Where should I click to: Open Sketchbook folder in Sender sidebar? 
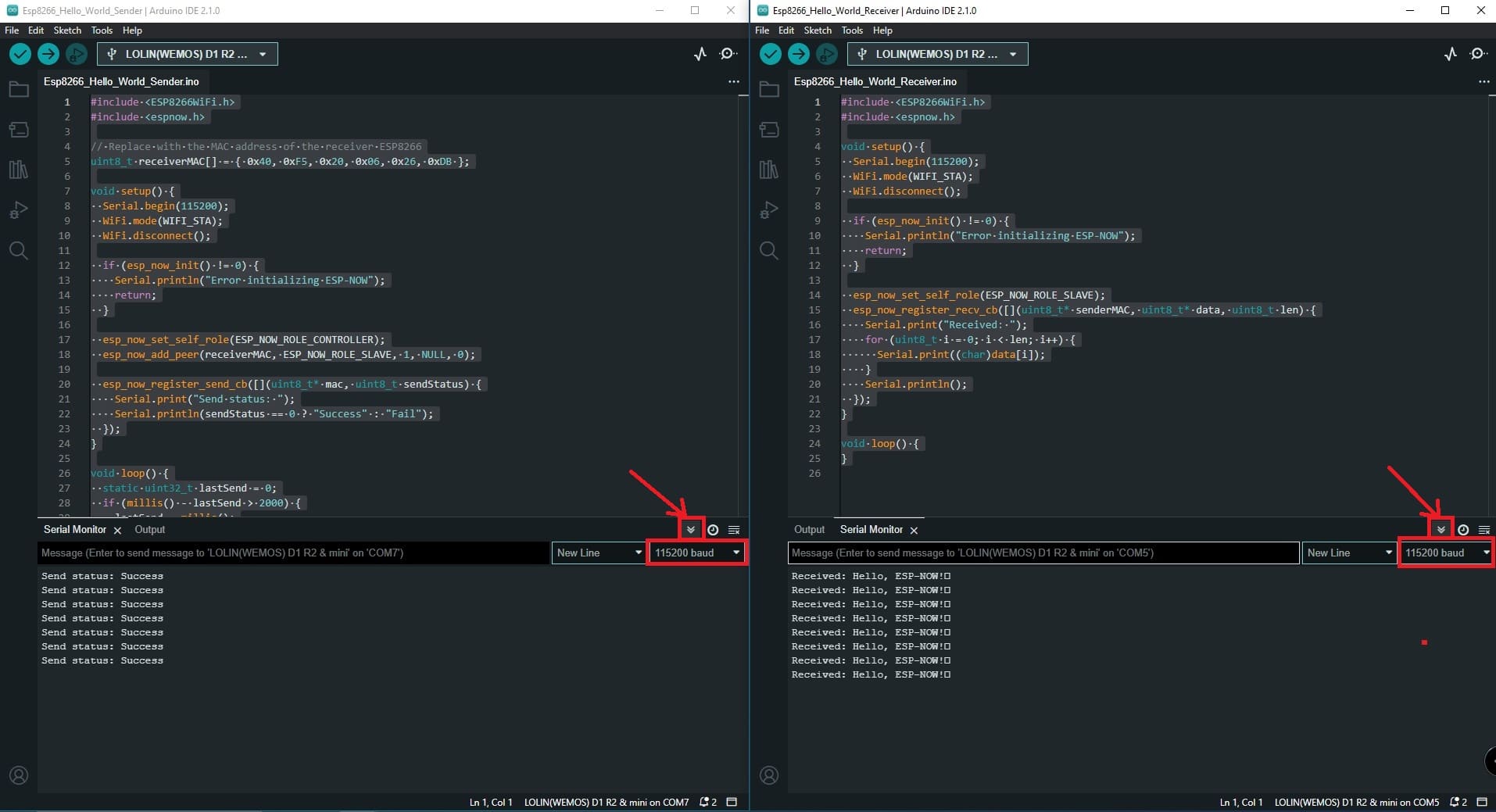pos(19,89)
